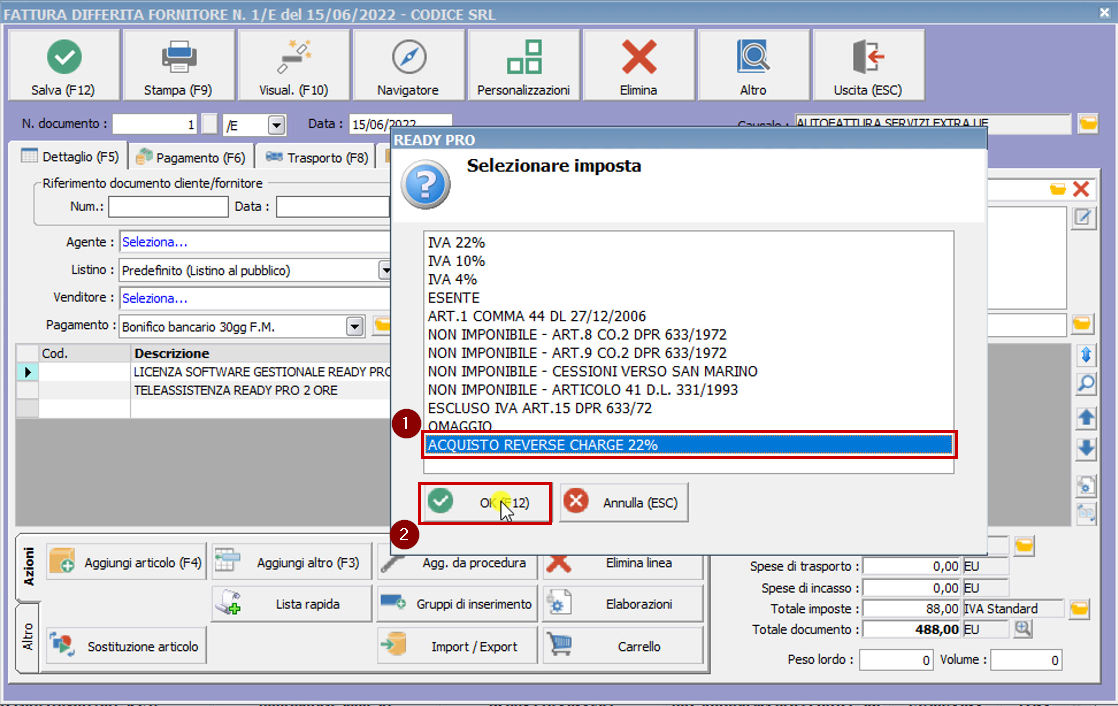Image resolution: width=1118 pixels, height=706 pixels.
Task: Open Import / Export
Action: pos(457,646)
